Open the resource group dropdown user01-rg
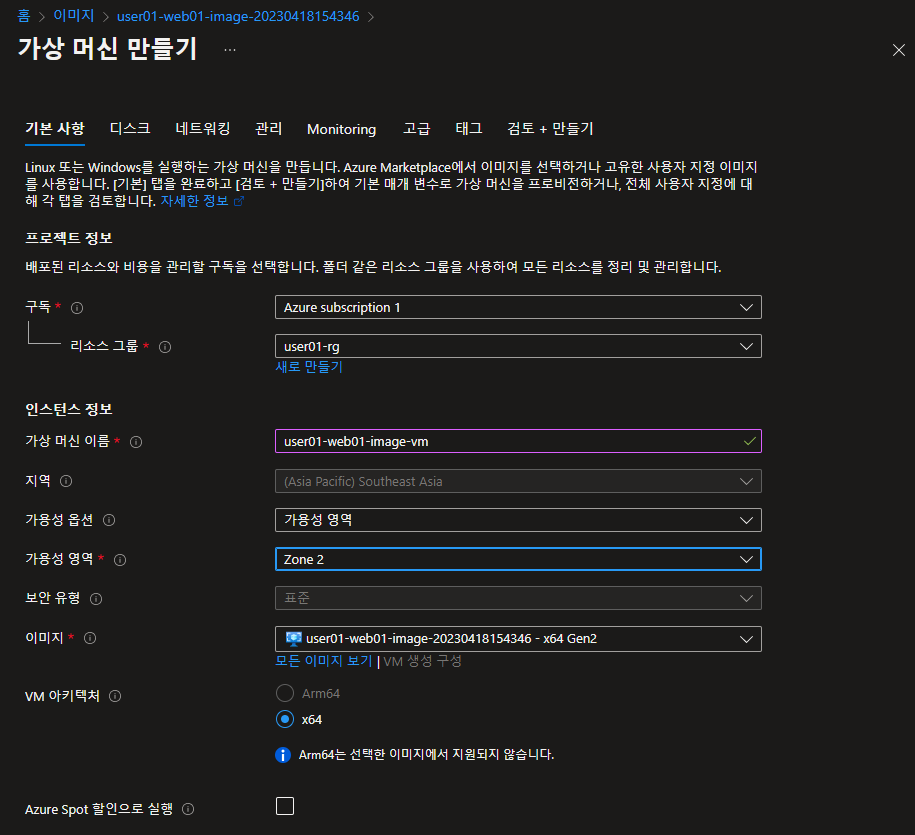Screen dimensions: 915x835 [x=518, y=347]
